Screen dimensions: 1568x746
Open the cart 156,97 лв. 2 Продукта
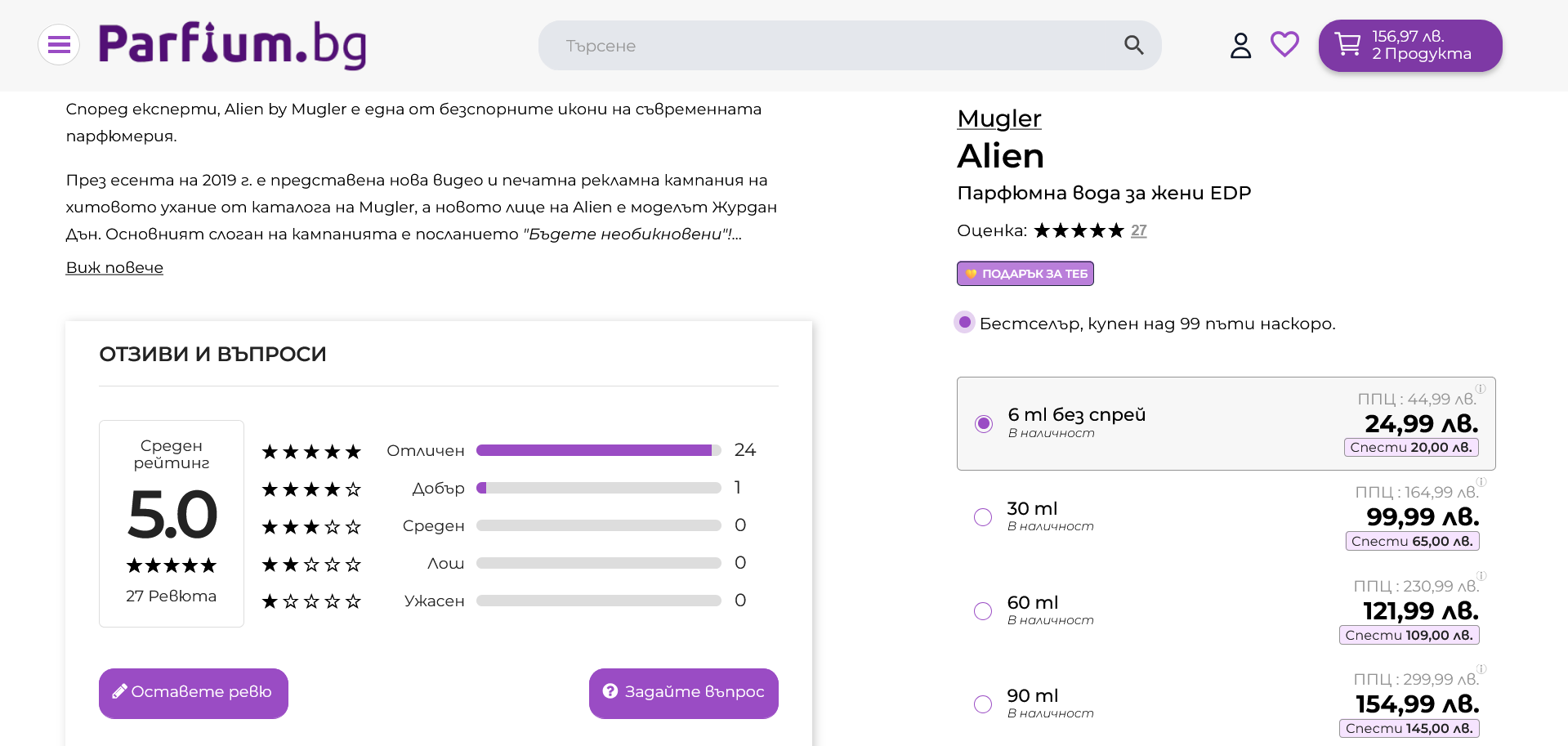point(1409,45)
